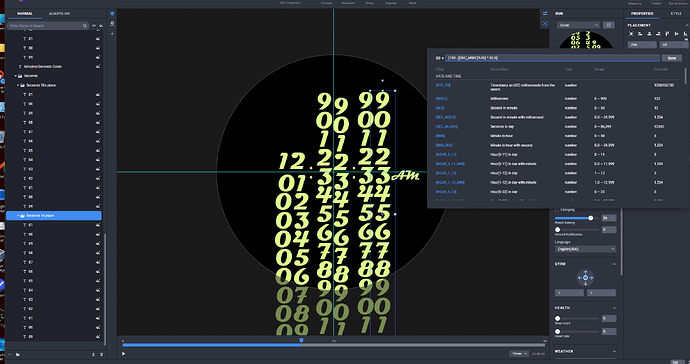The width and height of the screenshot is (690, 364).
Task: Click the icon below the layers panel icon
Action: [x=112, y=23]
